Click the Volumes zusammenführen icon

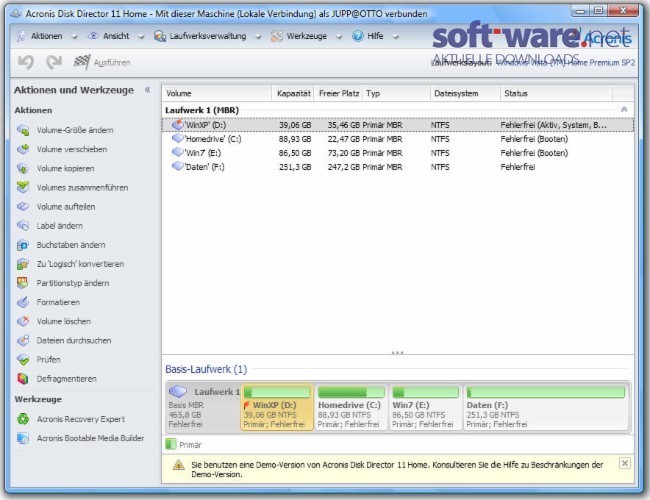pos(23,187)
